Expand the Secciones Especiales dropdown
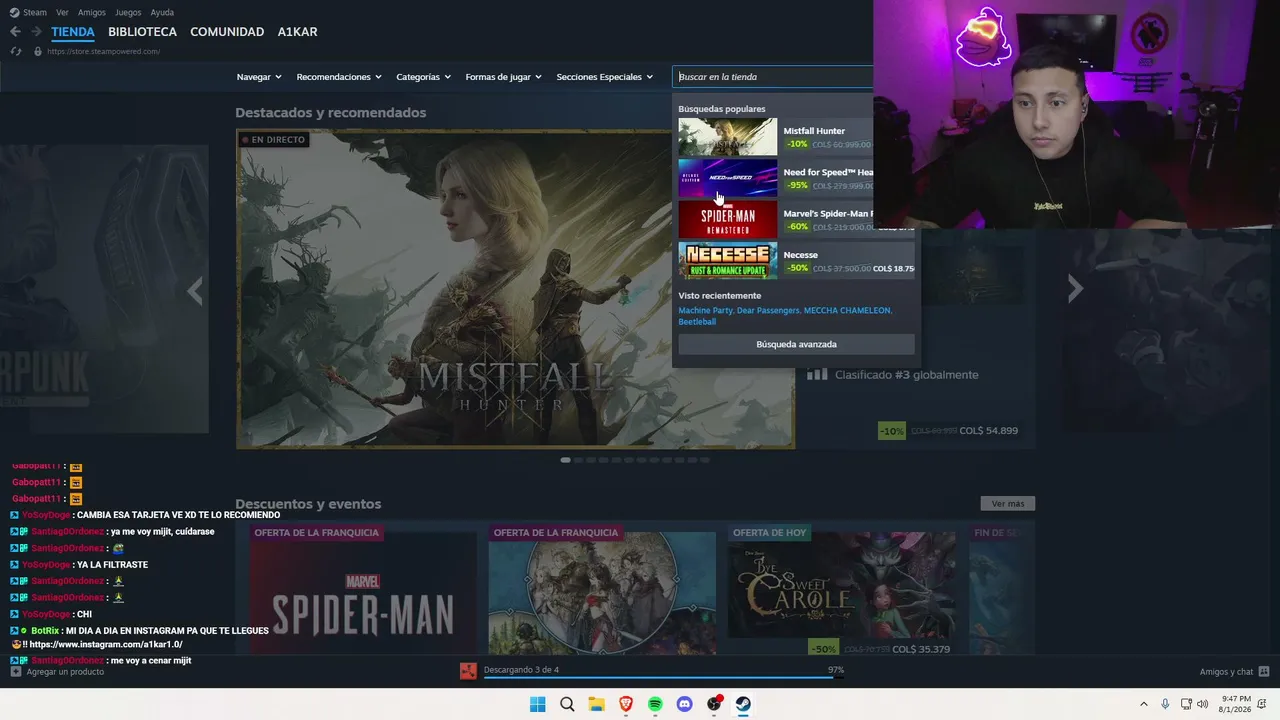The width and height of the screenshot is (1280, 720). [x=604, y=77]
